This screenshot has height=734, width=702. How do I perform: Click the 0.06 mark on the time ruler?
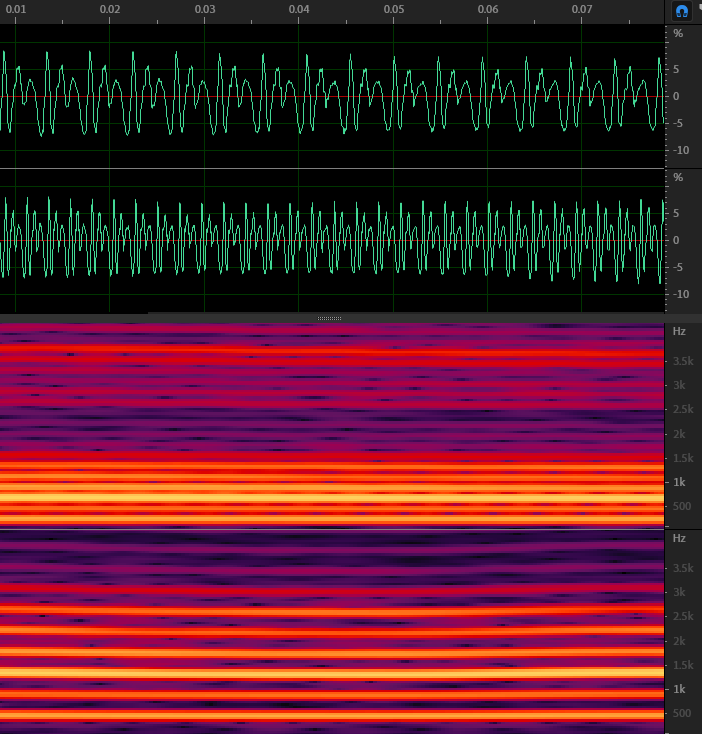point(488,9)
